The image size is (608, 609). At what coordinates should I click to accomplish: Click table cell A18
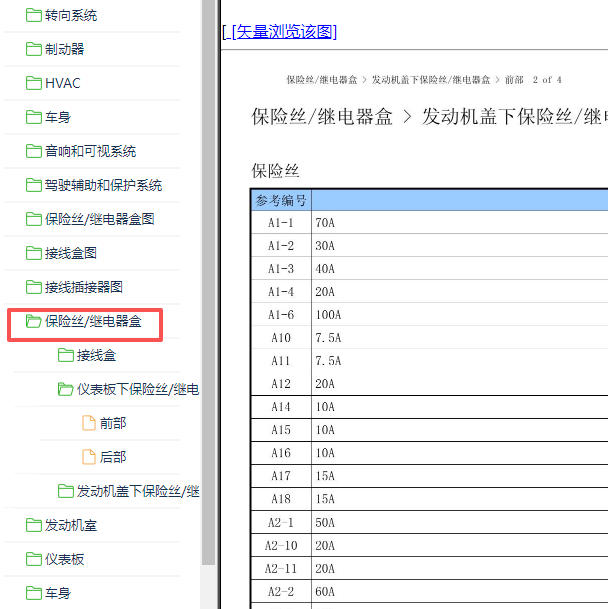pyautogui.click(x=281, y=499)
